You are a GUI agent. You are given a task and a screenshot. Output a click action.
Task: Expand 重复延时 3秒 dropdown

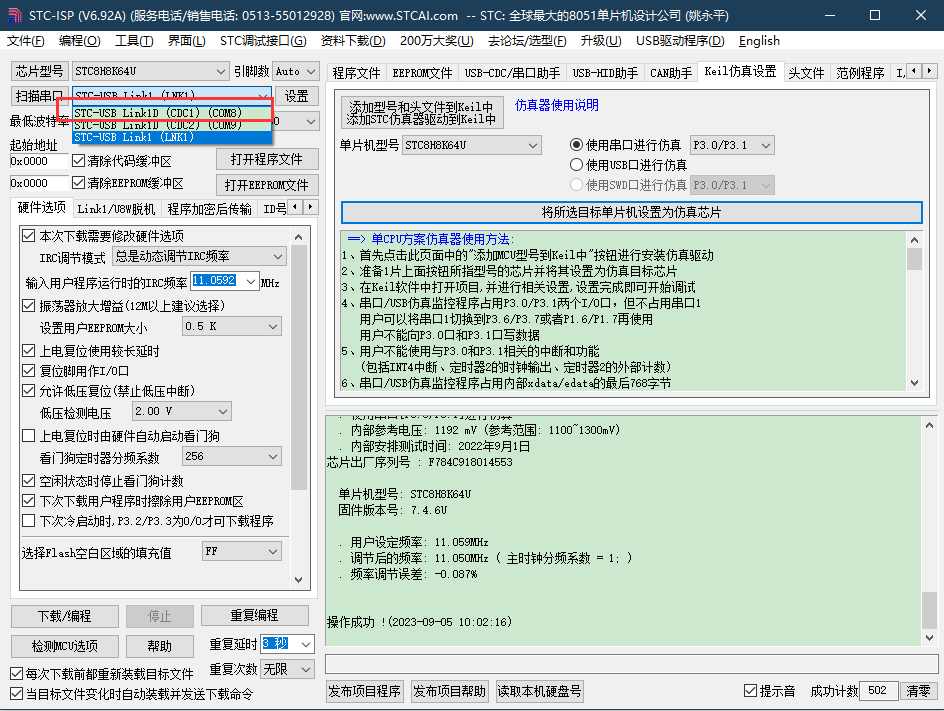pos(306,644)
